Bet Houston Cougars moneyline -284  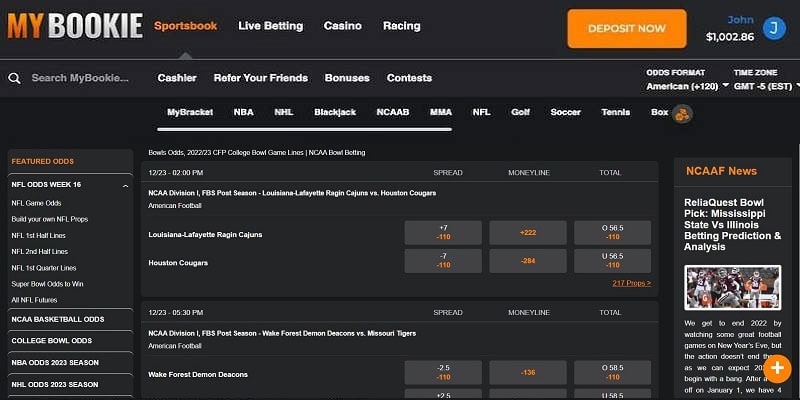tap(528, 261)
